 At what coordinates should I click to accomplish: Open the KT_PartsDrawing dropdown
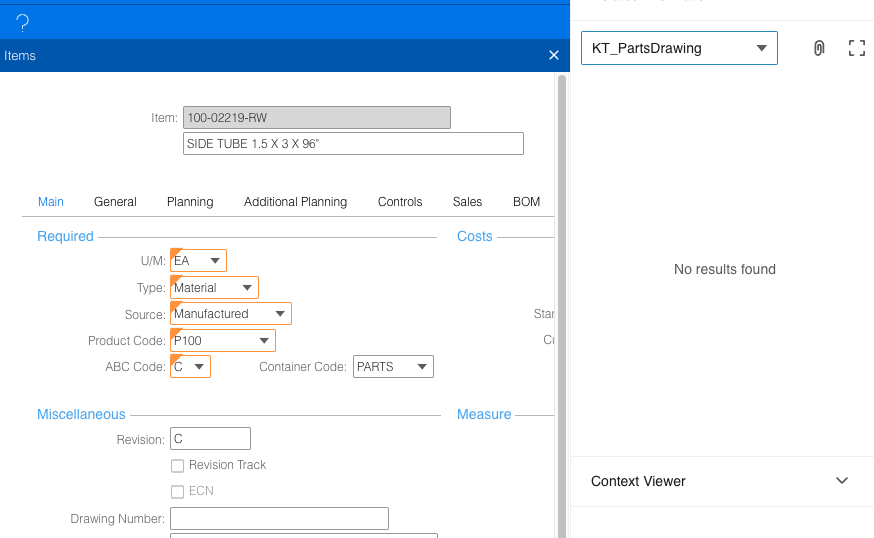(x=679, y=48)
